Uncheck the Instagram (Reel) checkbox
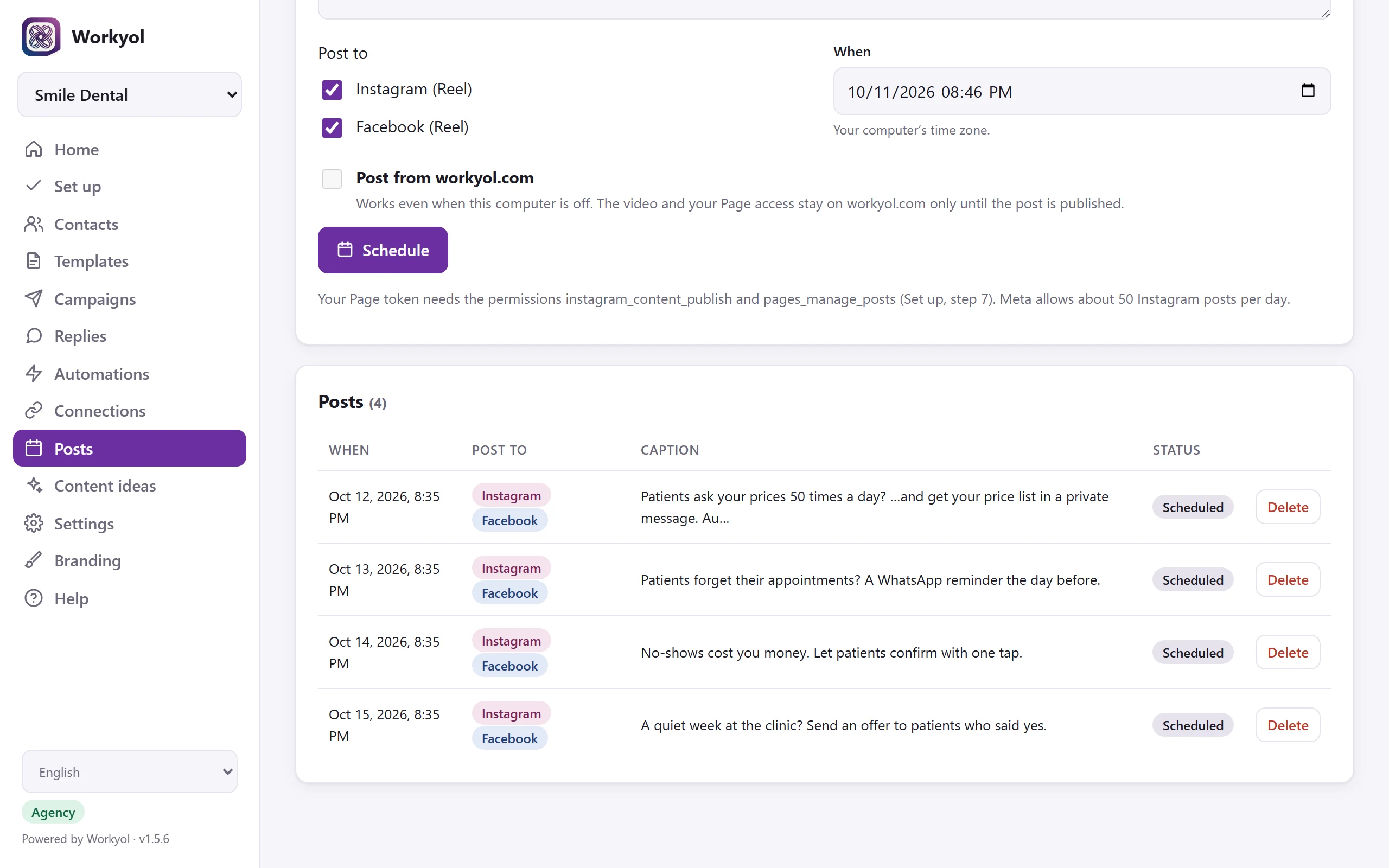 [x=332, y=90]
